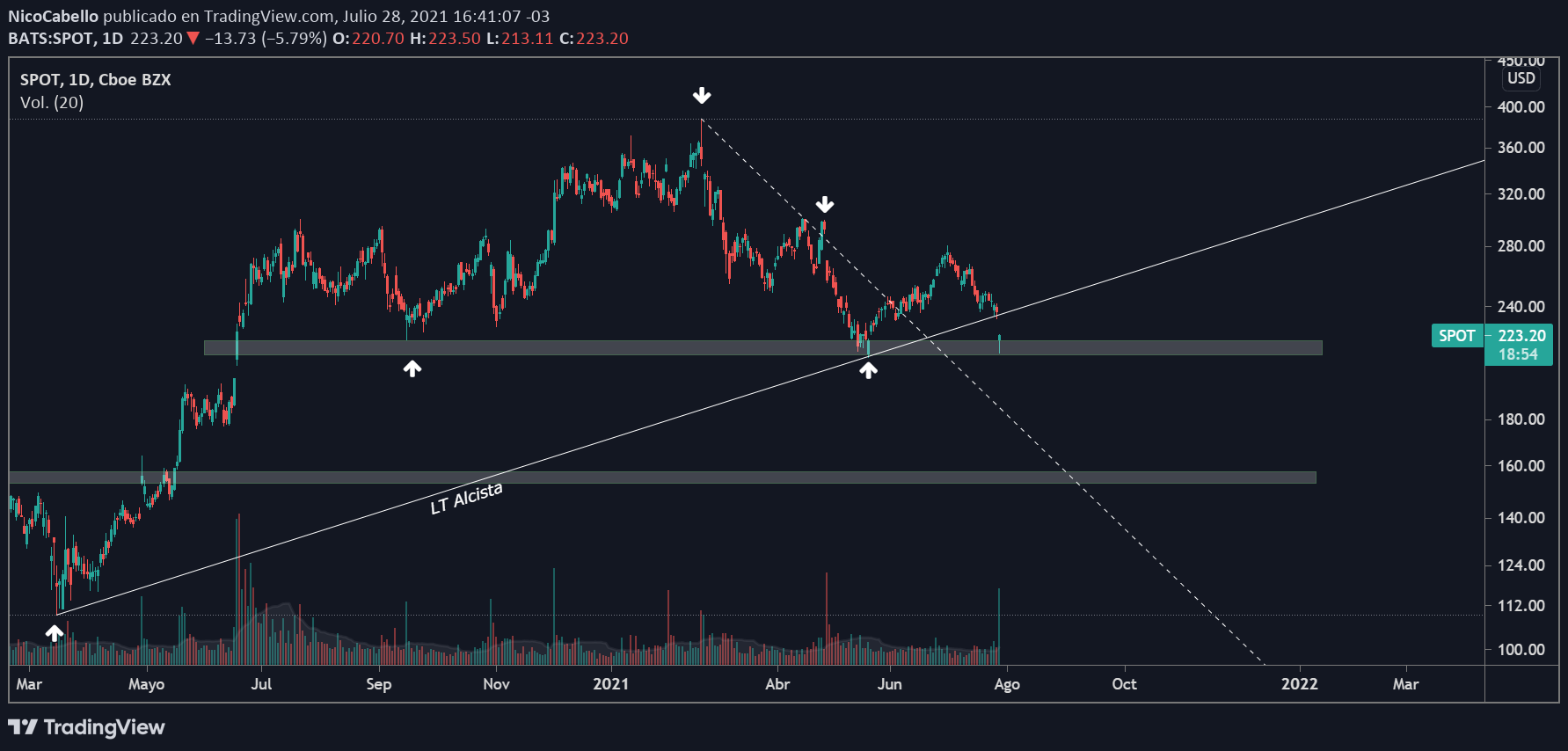The height and width of the screenshot is (751, 1568).
Task: Click the 'Mayo' label on time axis
Action: (146, 684)
